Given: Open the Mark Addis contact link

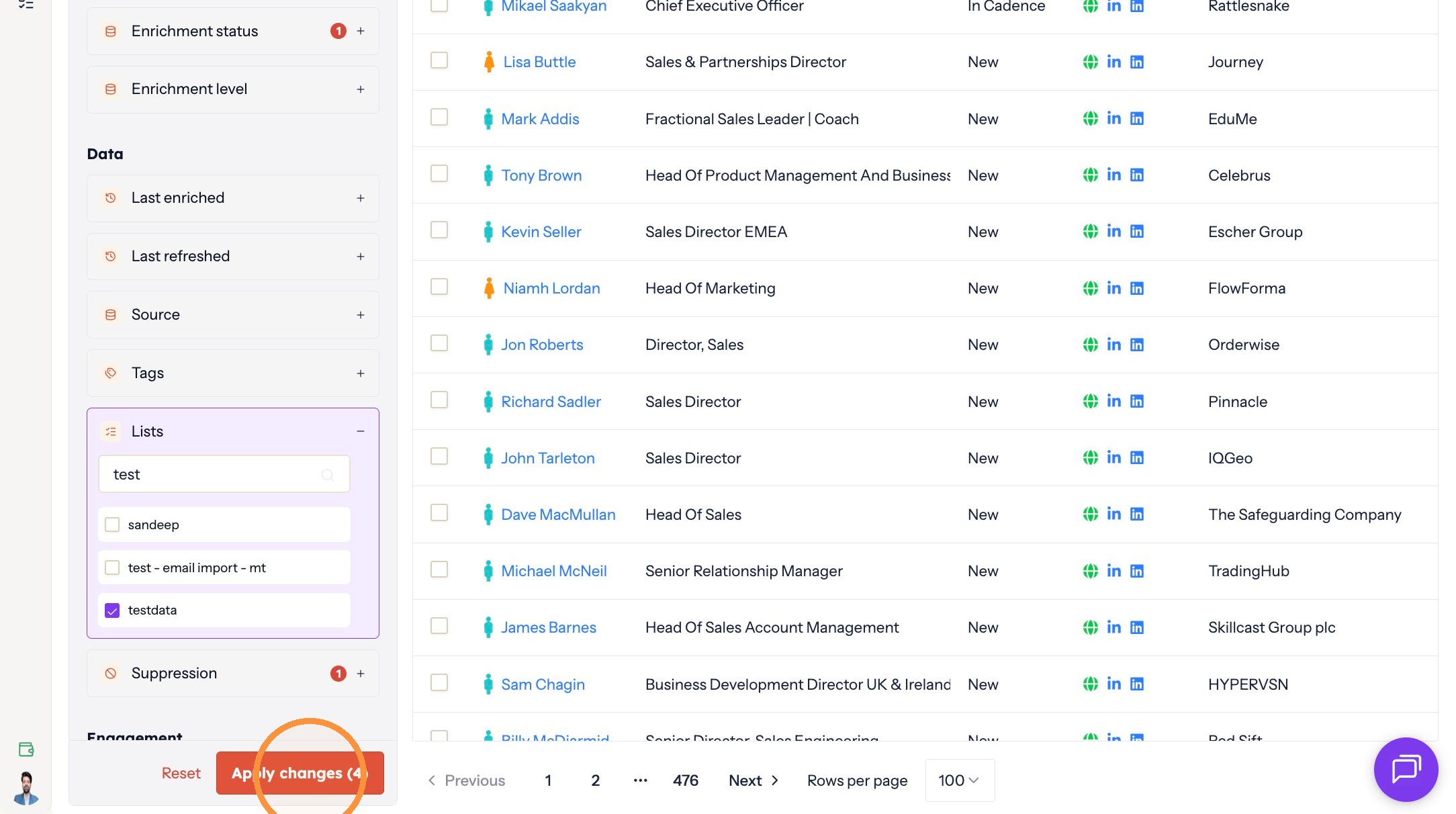Looking at the screenshot, I should [x=540, y=119].
